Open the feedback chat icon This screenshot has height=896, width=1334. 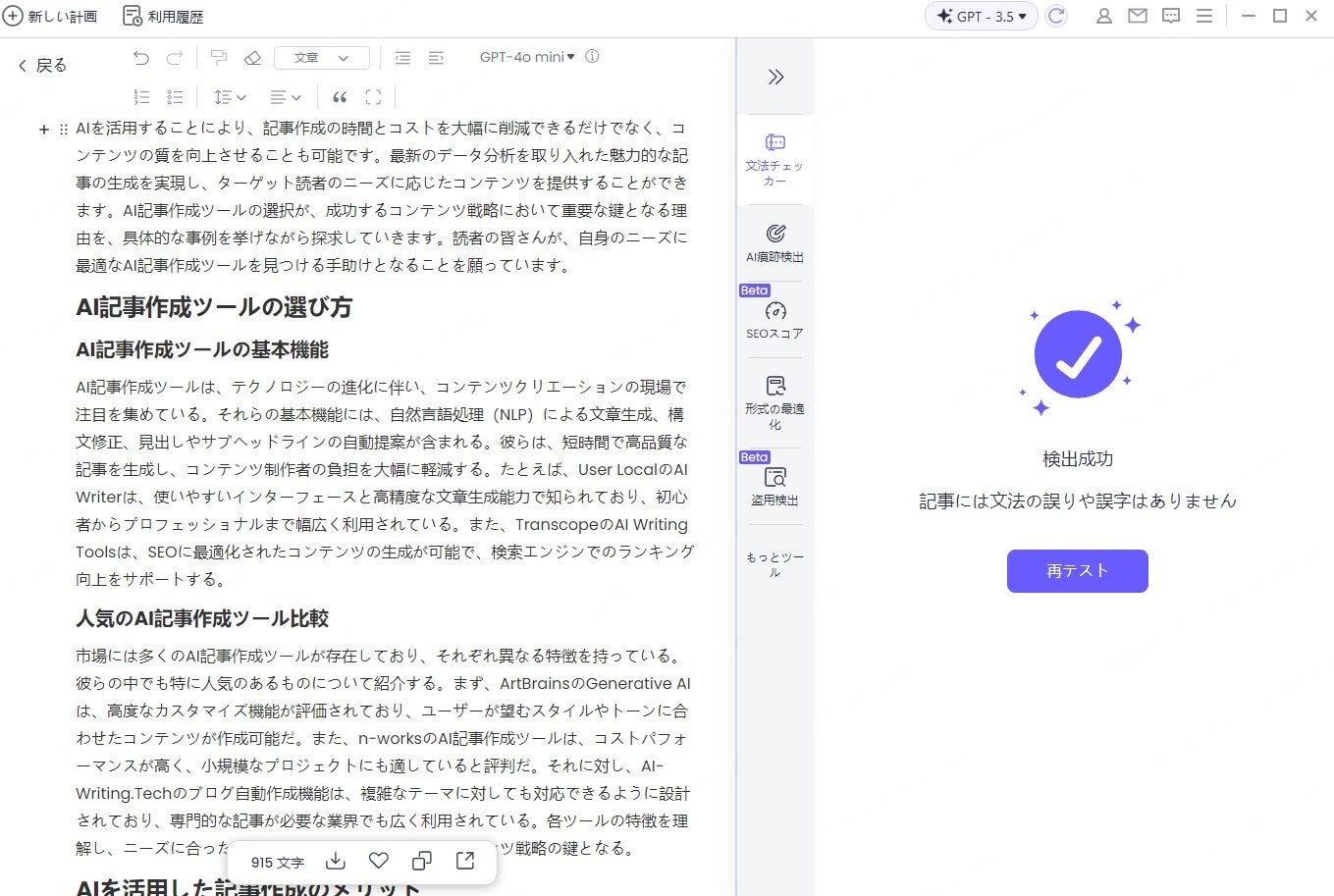(1171, 17)
